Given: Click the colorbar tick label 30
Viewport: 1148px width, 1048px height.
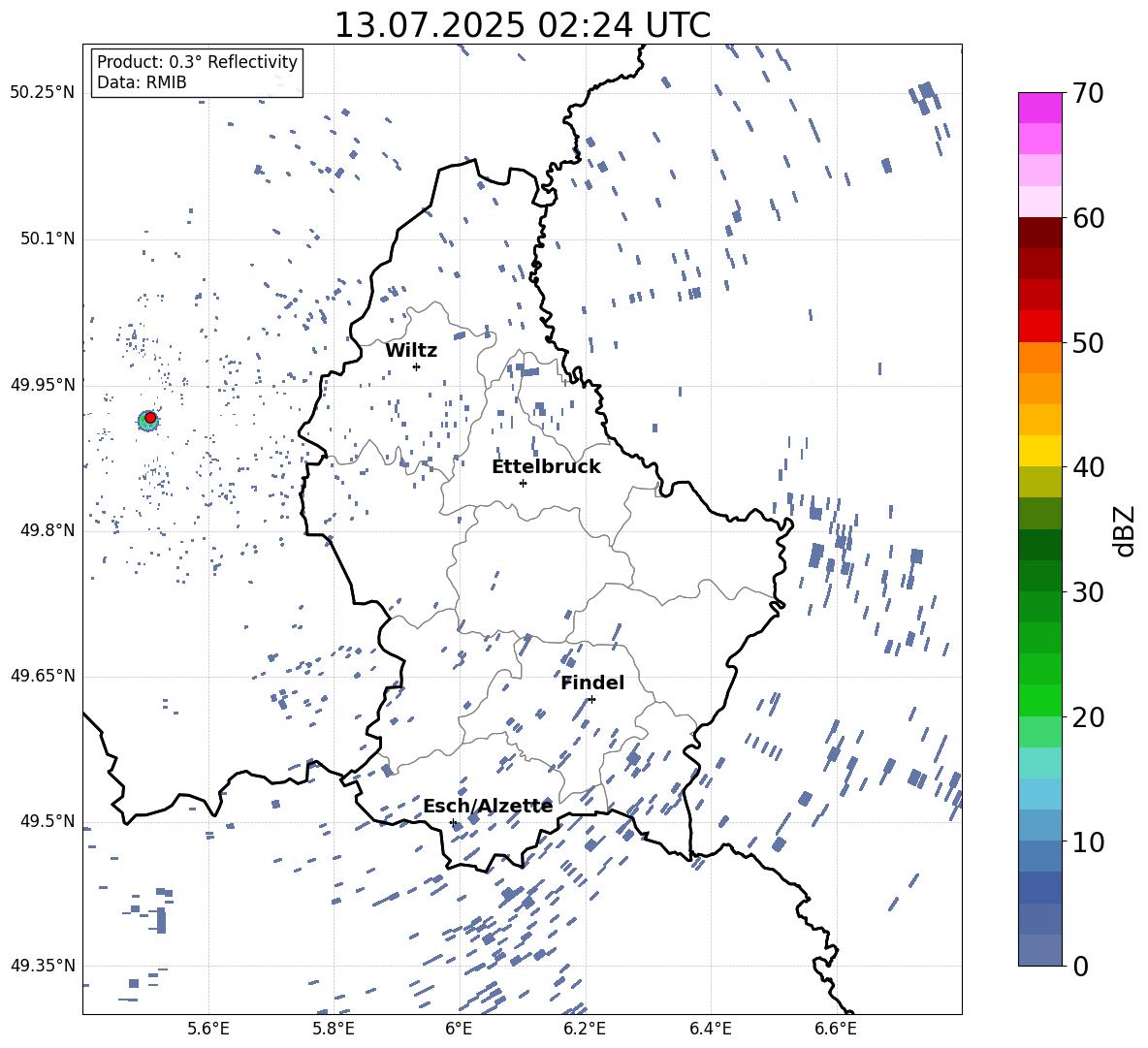Looking at the screenshot, I should (1088, 592).
